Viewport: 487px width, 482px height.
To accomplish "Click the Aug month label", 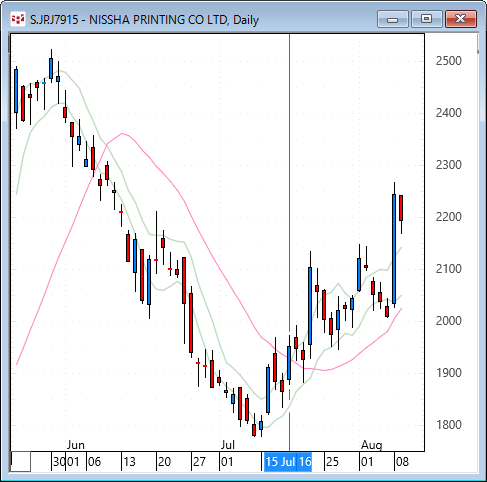I will [372, 445].
